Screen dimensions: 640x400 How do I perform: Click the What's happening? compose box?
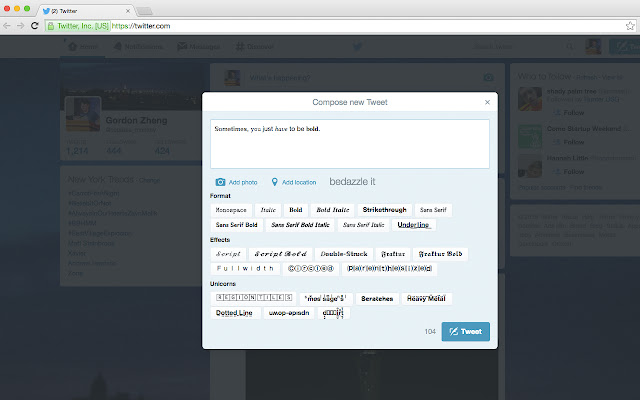click(361, 78)
